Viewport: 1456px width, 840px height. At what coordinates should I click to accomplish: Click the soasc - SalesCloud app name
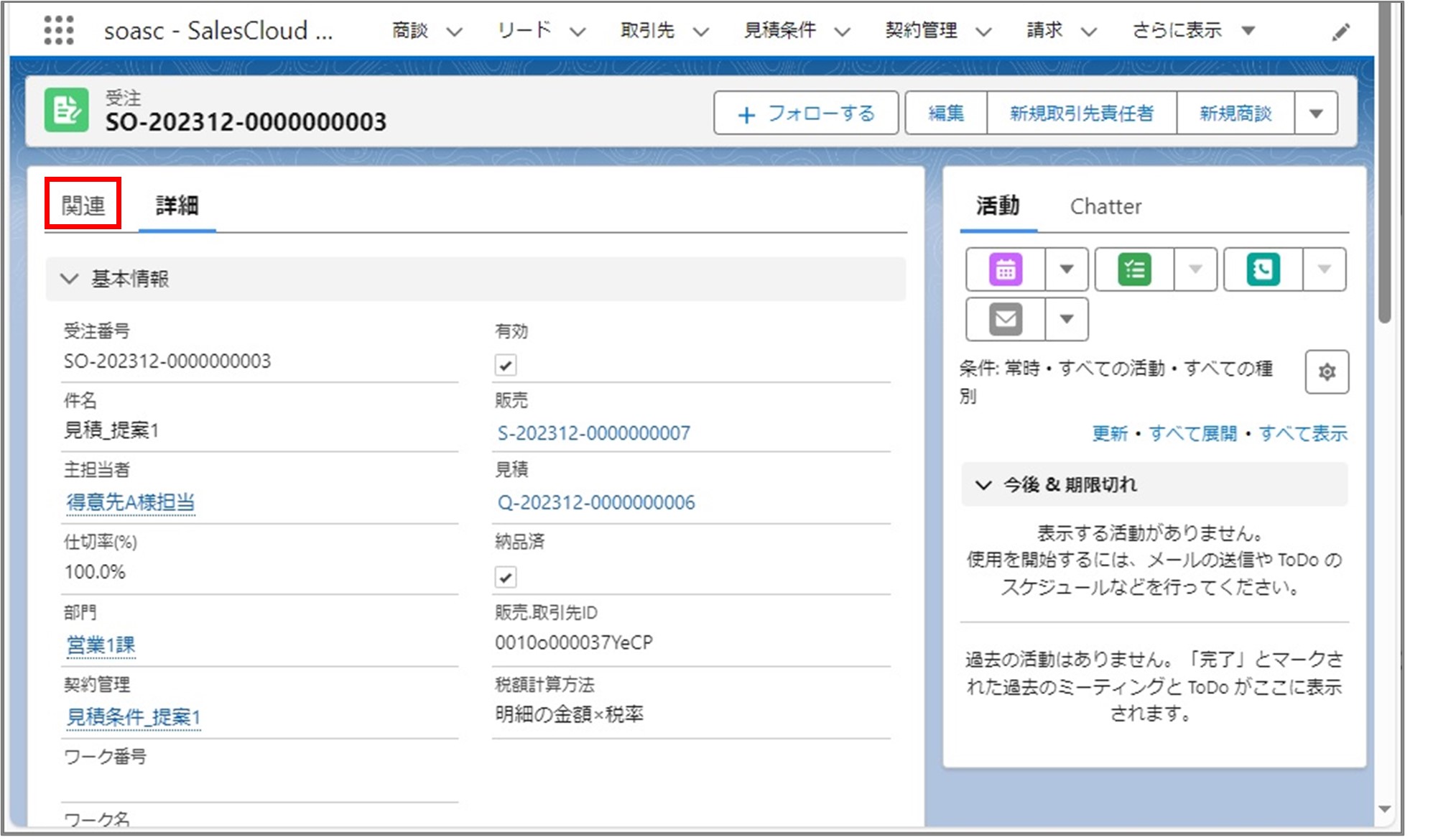(218, 31)
